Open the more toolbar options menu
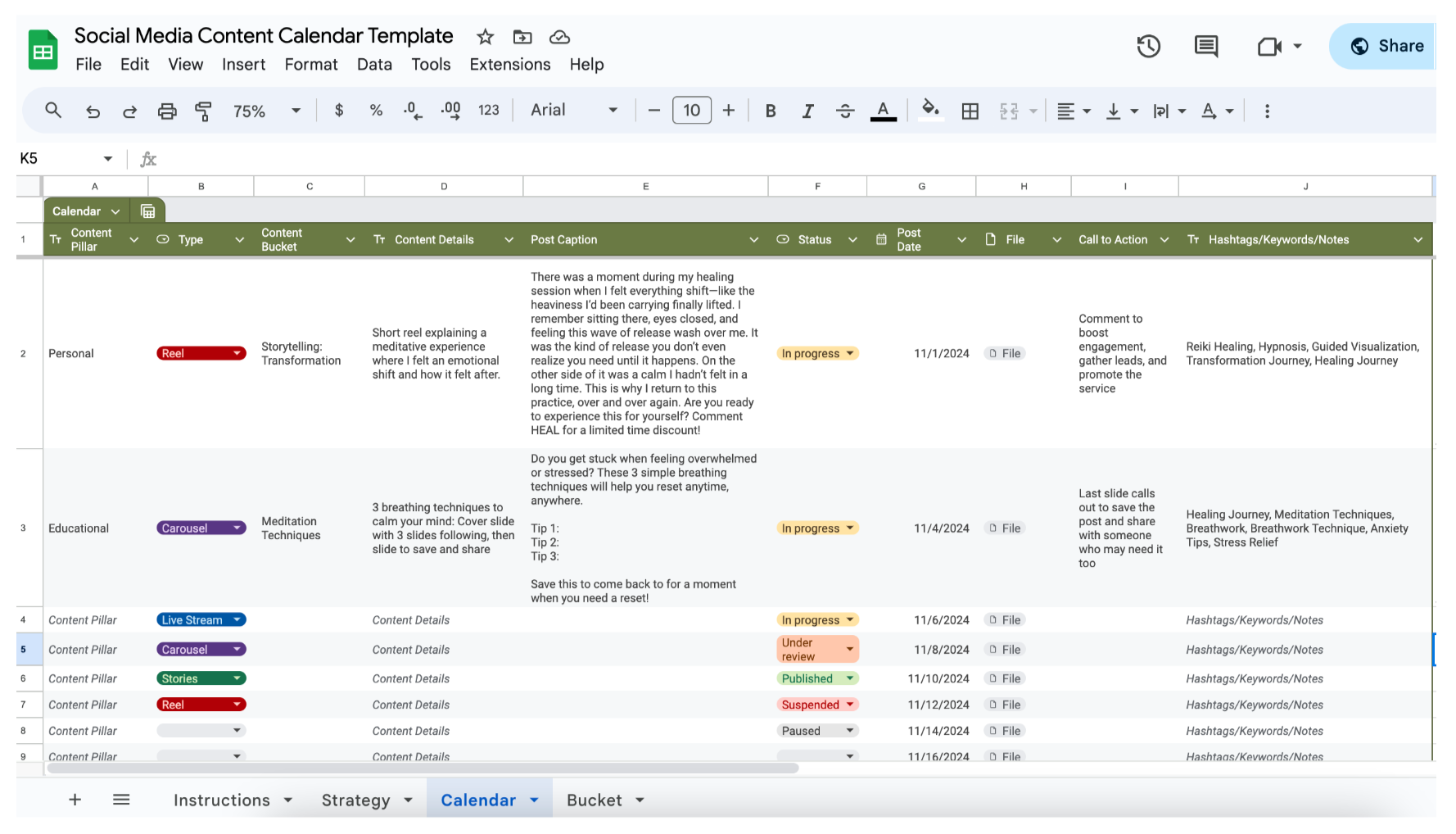1456x834 pixels. pos(1267,111)
